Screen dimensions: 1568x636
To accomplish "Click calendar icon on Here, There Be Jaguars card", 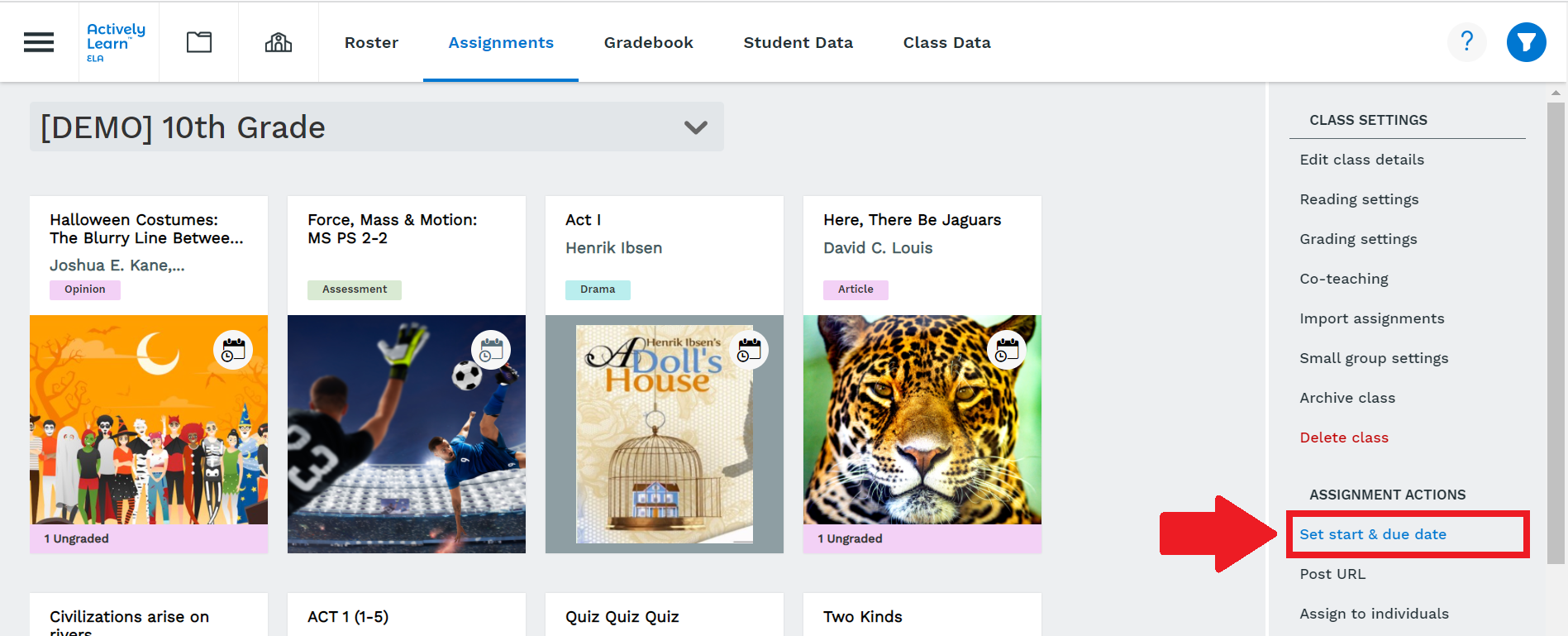I will click(1007, 351).
